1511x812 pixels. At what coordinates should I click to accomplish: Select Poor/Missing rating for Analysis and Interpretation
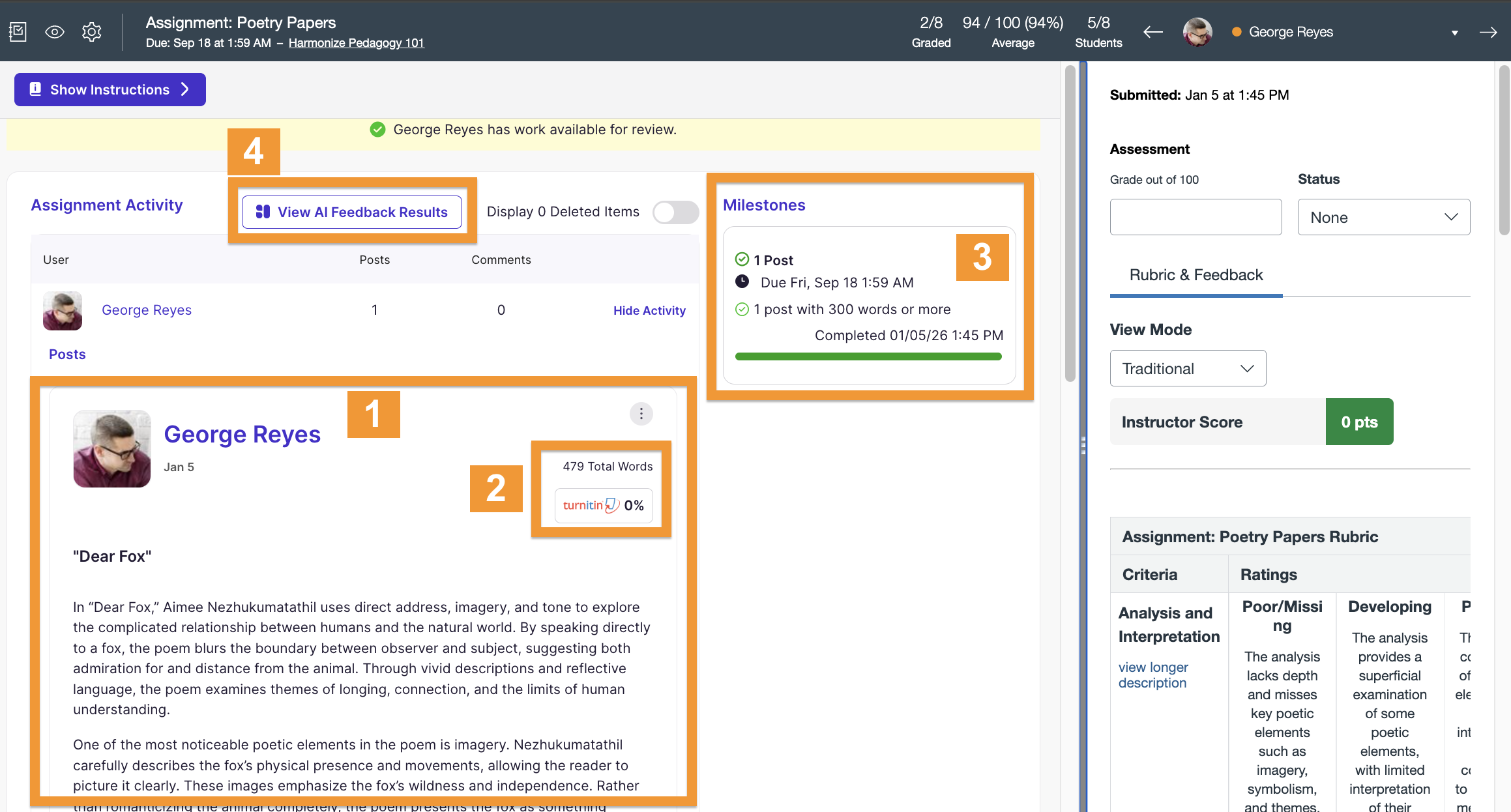tap(1282, 703)
